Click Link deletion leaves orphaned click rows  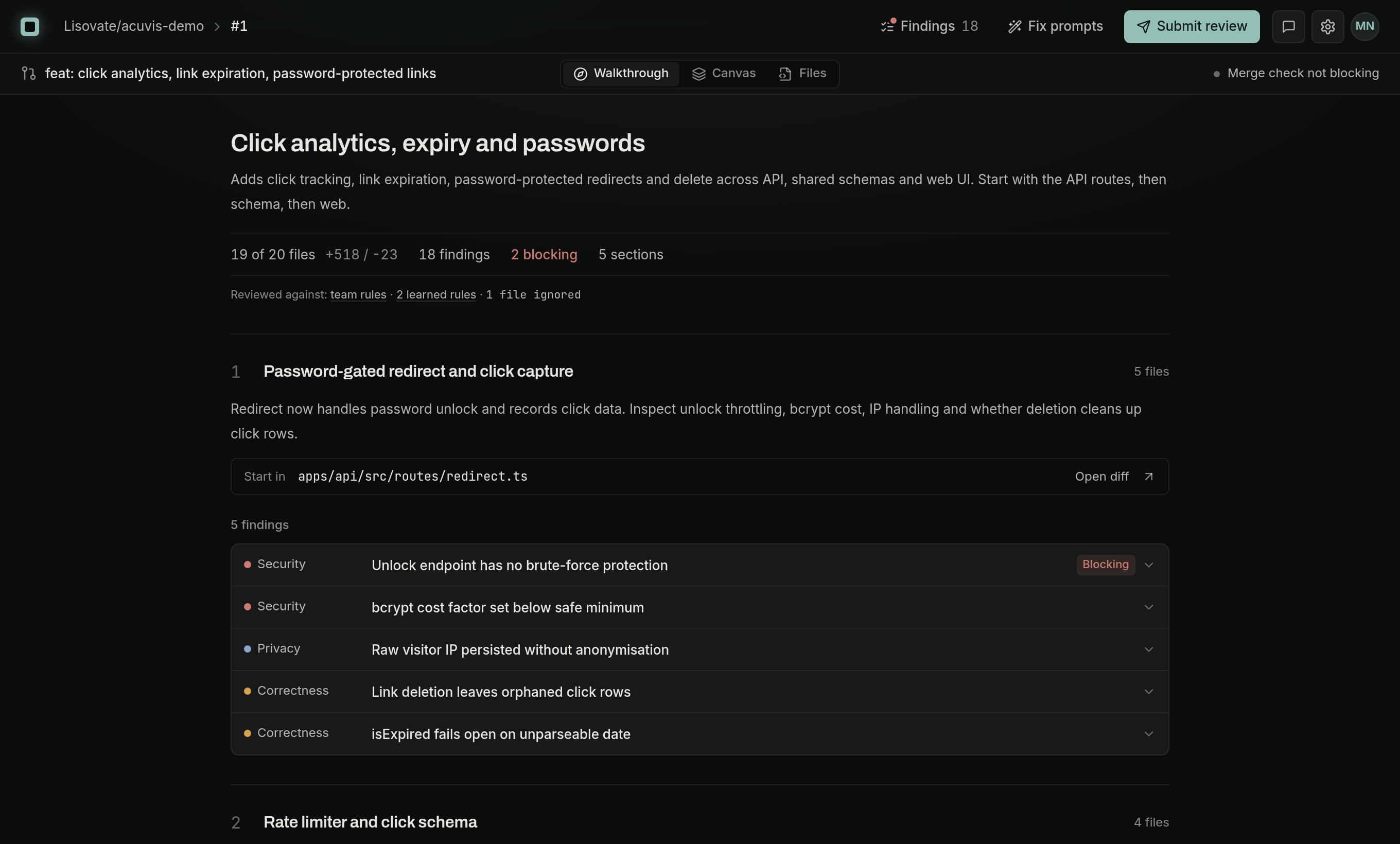click(x=501, y=692)
